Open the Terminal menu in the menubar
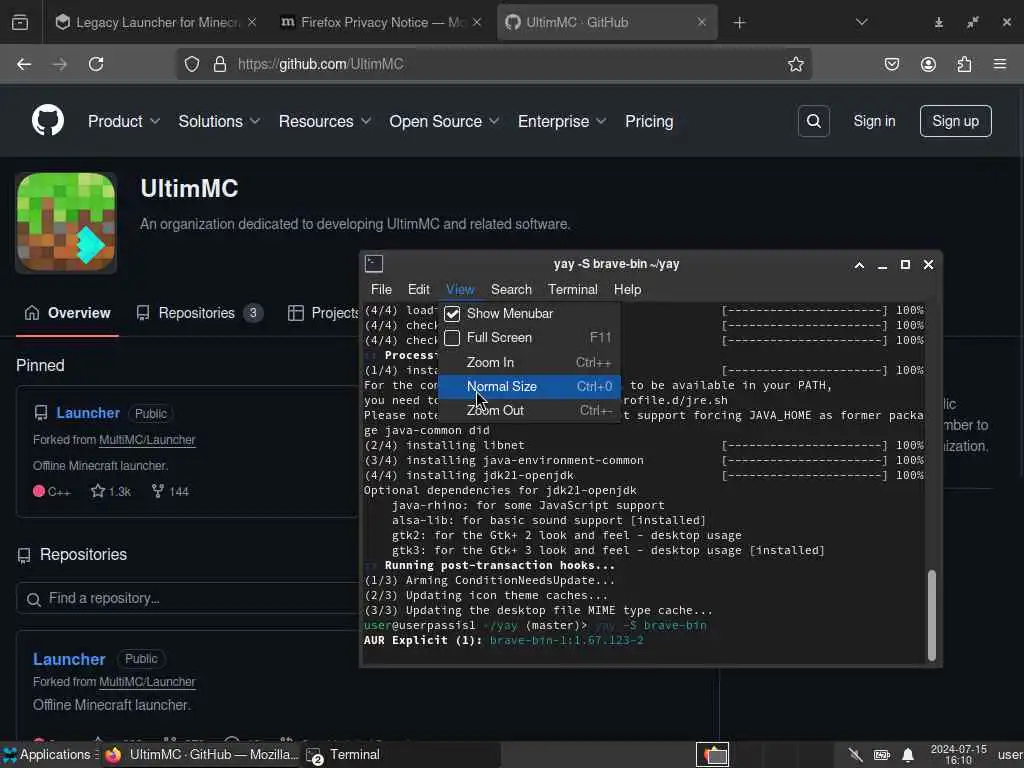 573,289
